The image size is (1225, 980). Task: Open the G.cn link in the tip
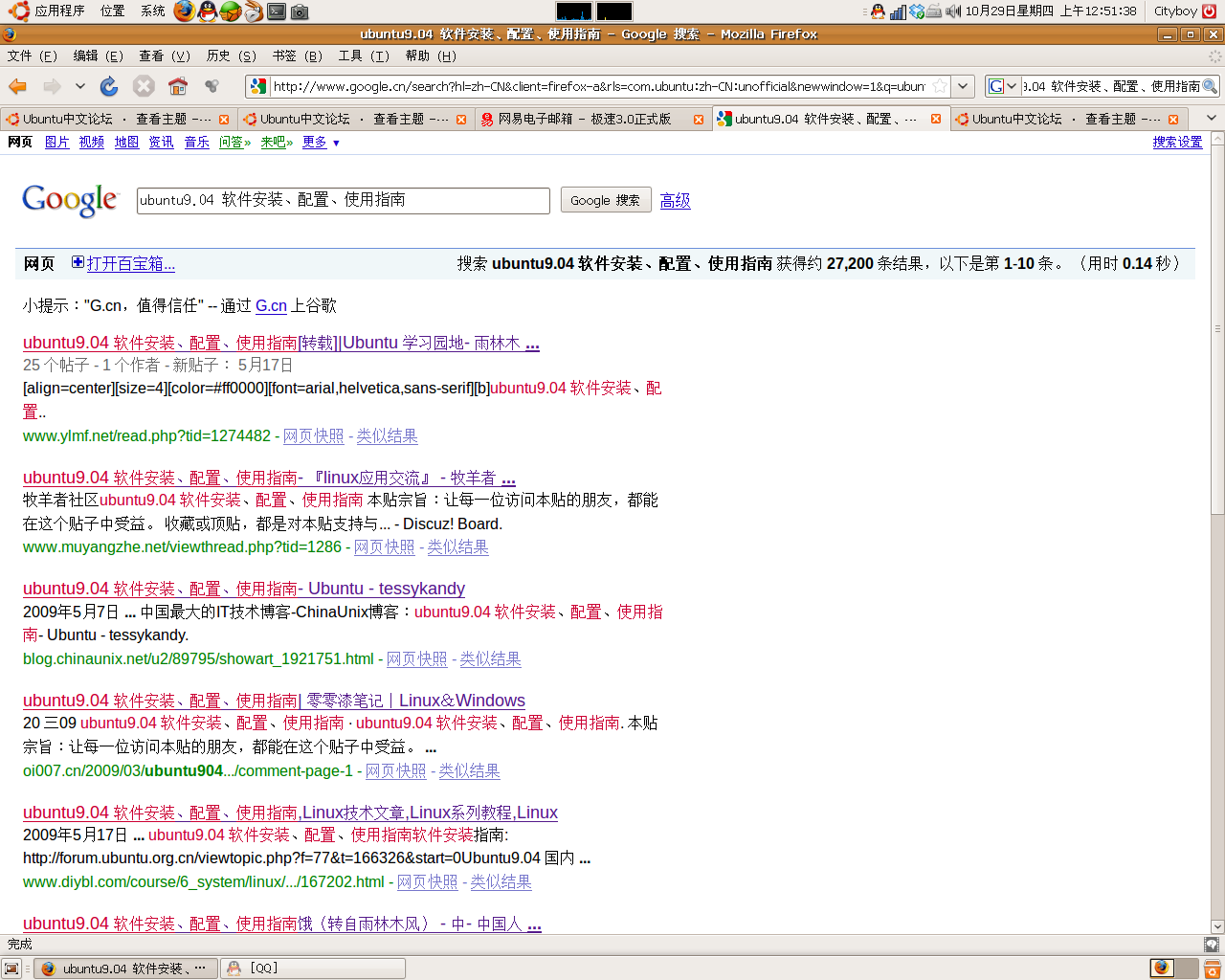coord(271,305)
